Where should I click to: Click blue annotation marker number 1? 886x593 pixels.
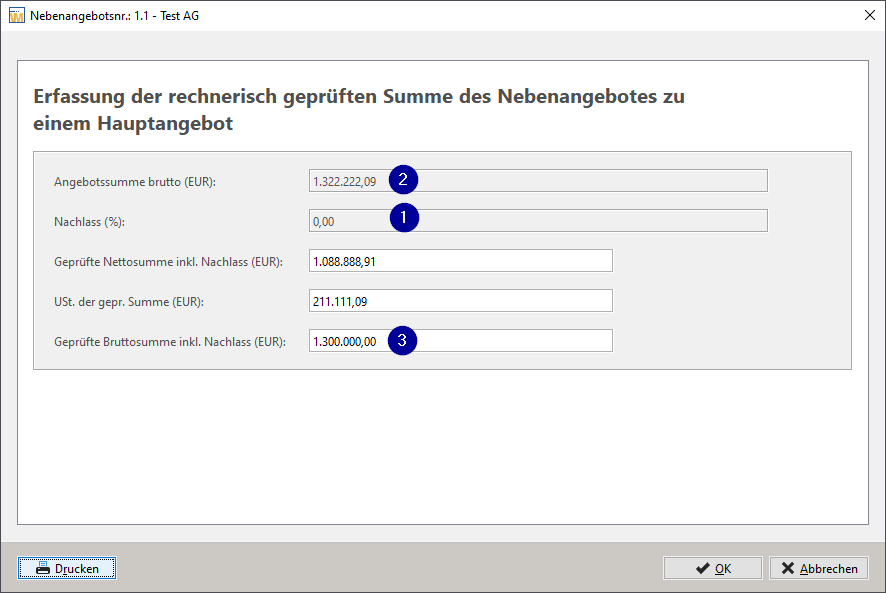click(404, 218)
